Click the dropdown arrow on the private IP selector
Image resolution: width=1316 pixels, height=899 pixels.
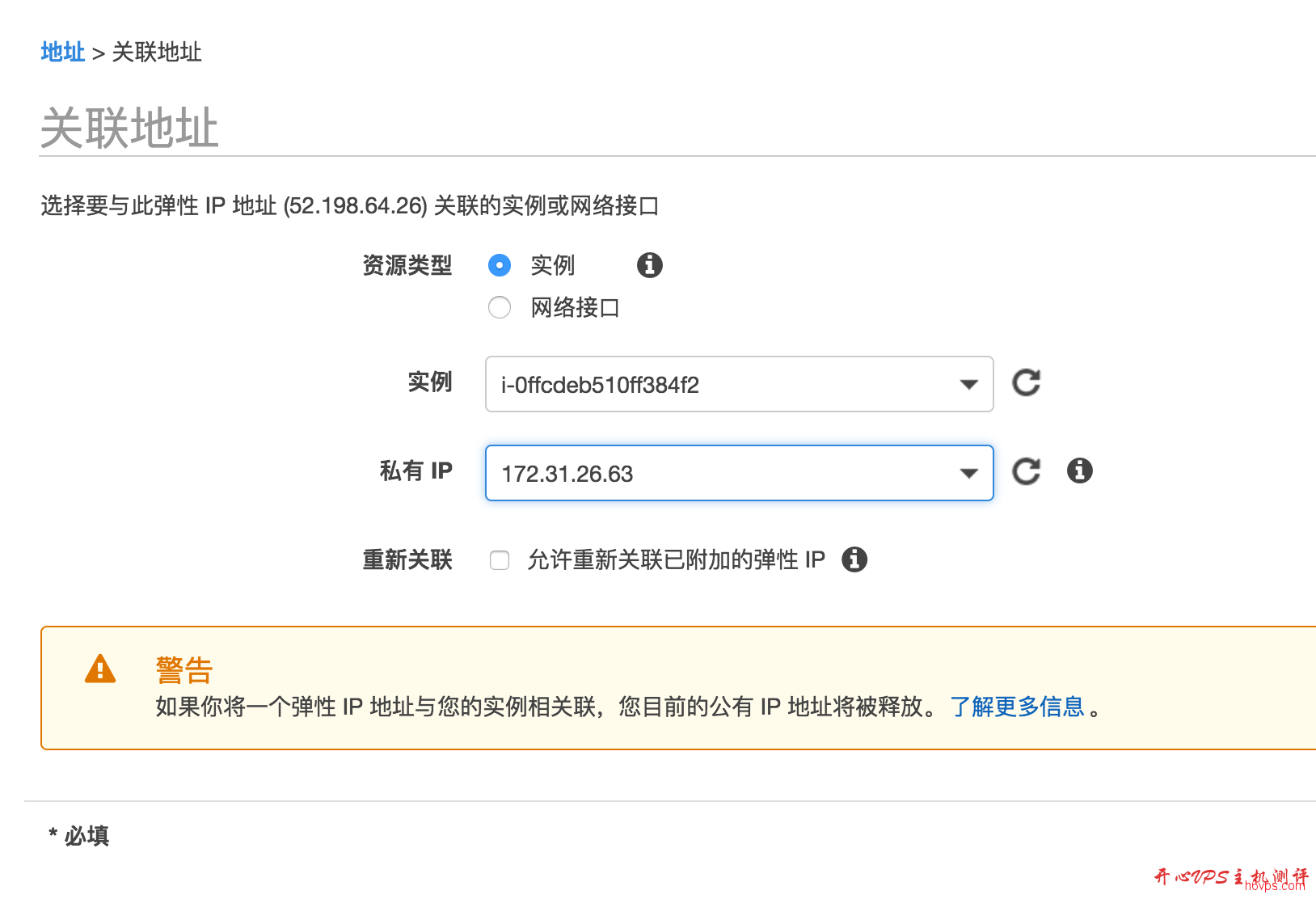[x=968, y=473]
